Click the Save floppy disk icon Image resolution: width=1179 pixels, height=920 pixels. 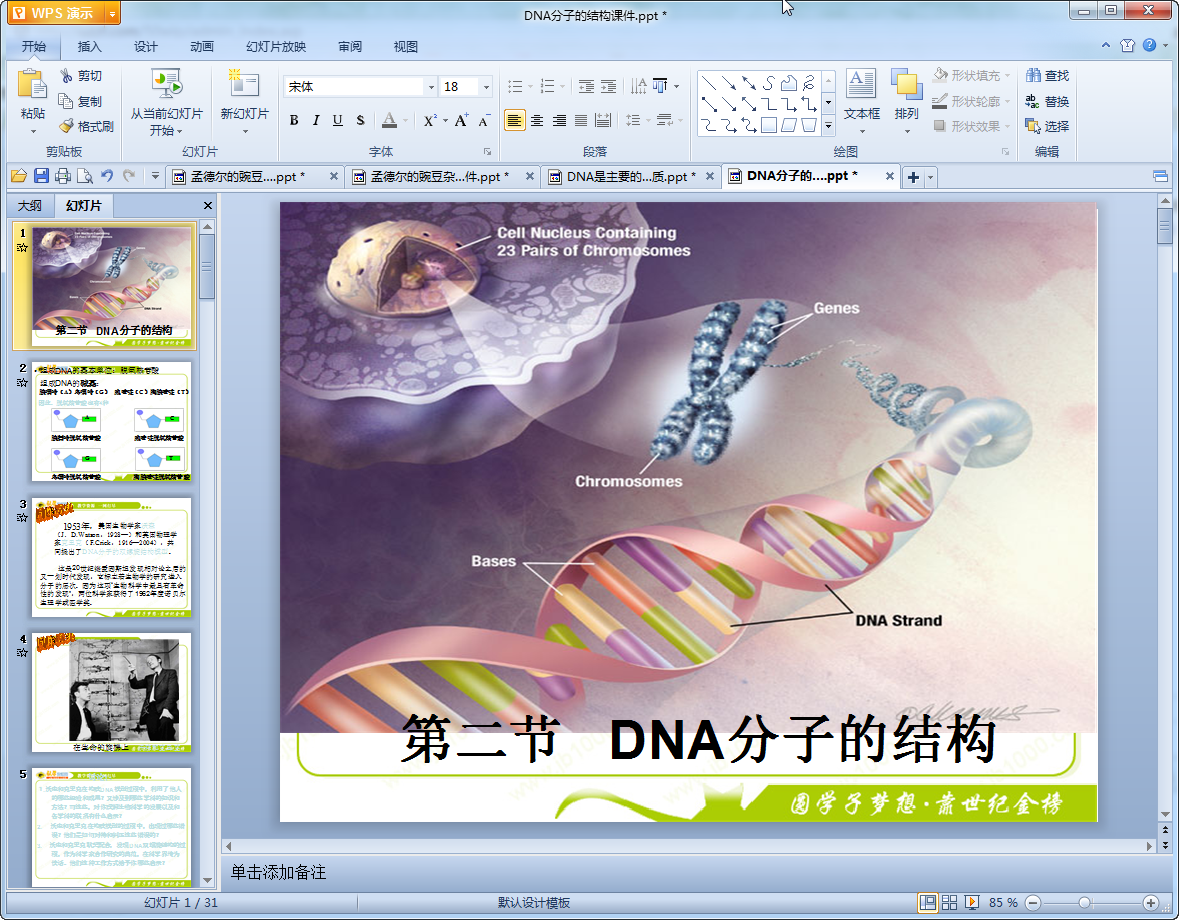[41, 176]
